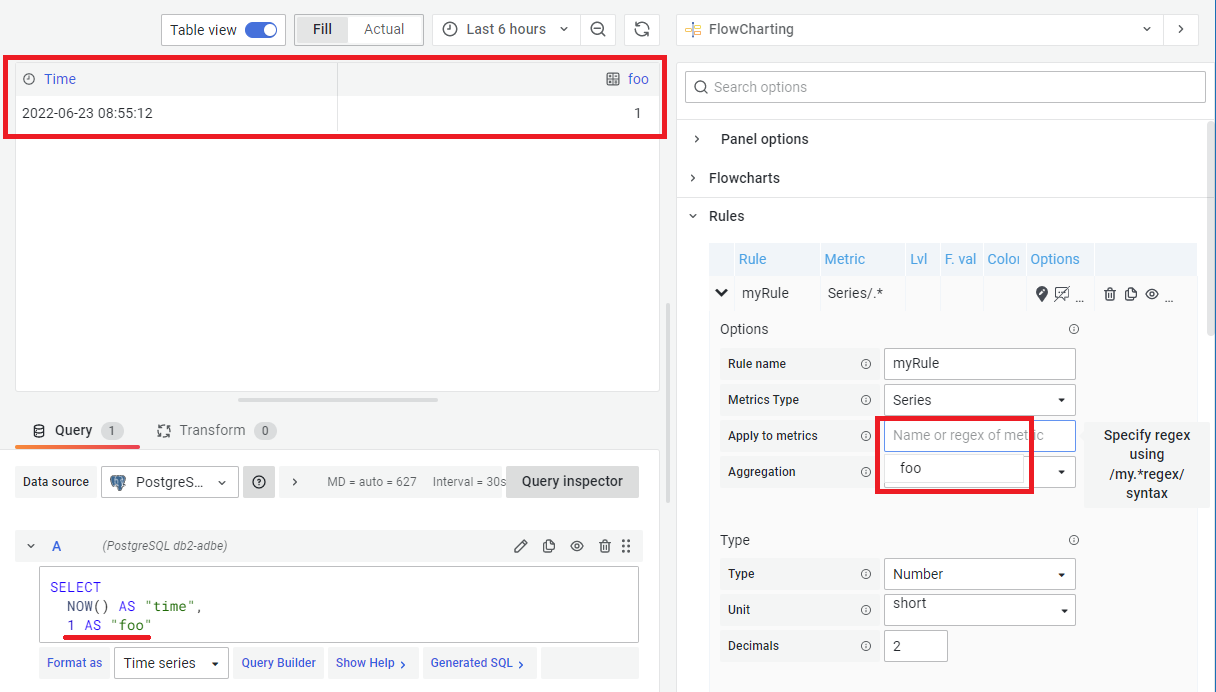The height and width of the screenshot is (692, 1216).
Task: Open the Unit short dropdown
Action: click(x=980, y=610)
